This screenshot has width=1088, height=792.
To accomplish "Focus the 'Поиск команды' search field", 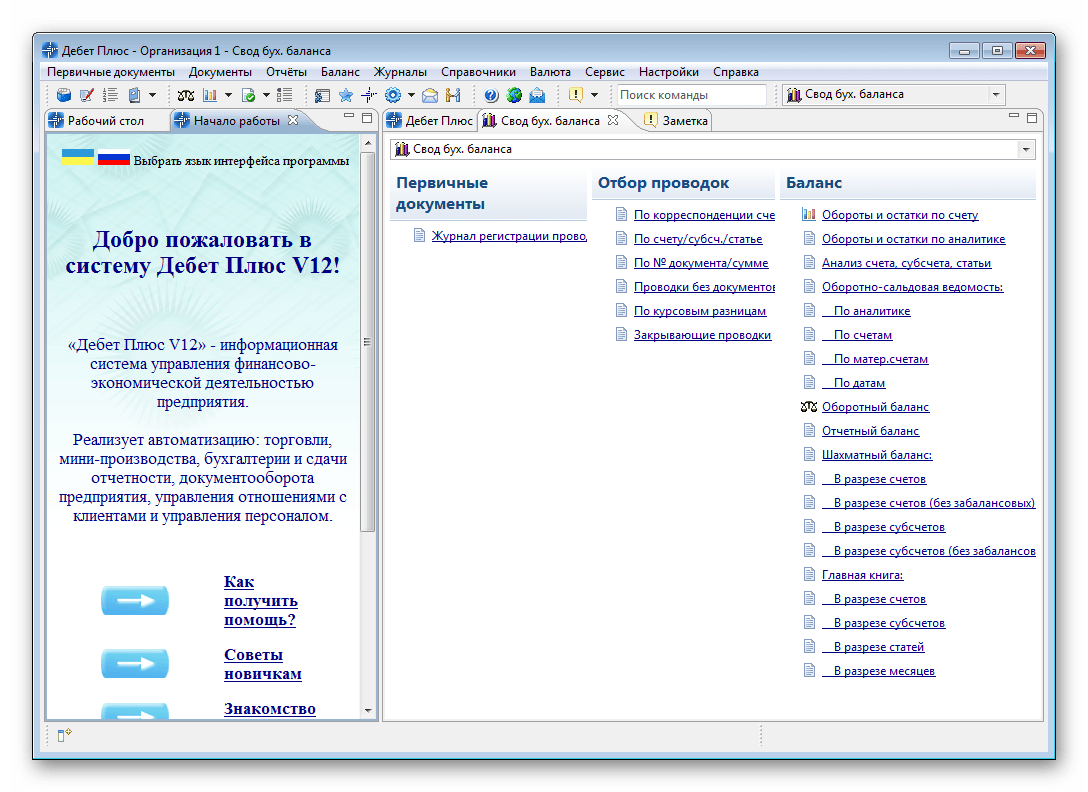I will 692,95.
